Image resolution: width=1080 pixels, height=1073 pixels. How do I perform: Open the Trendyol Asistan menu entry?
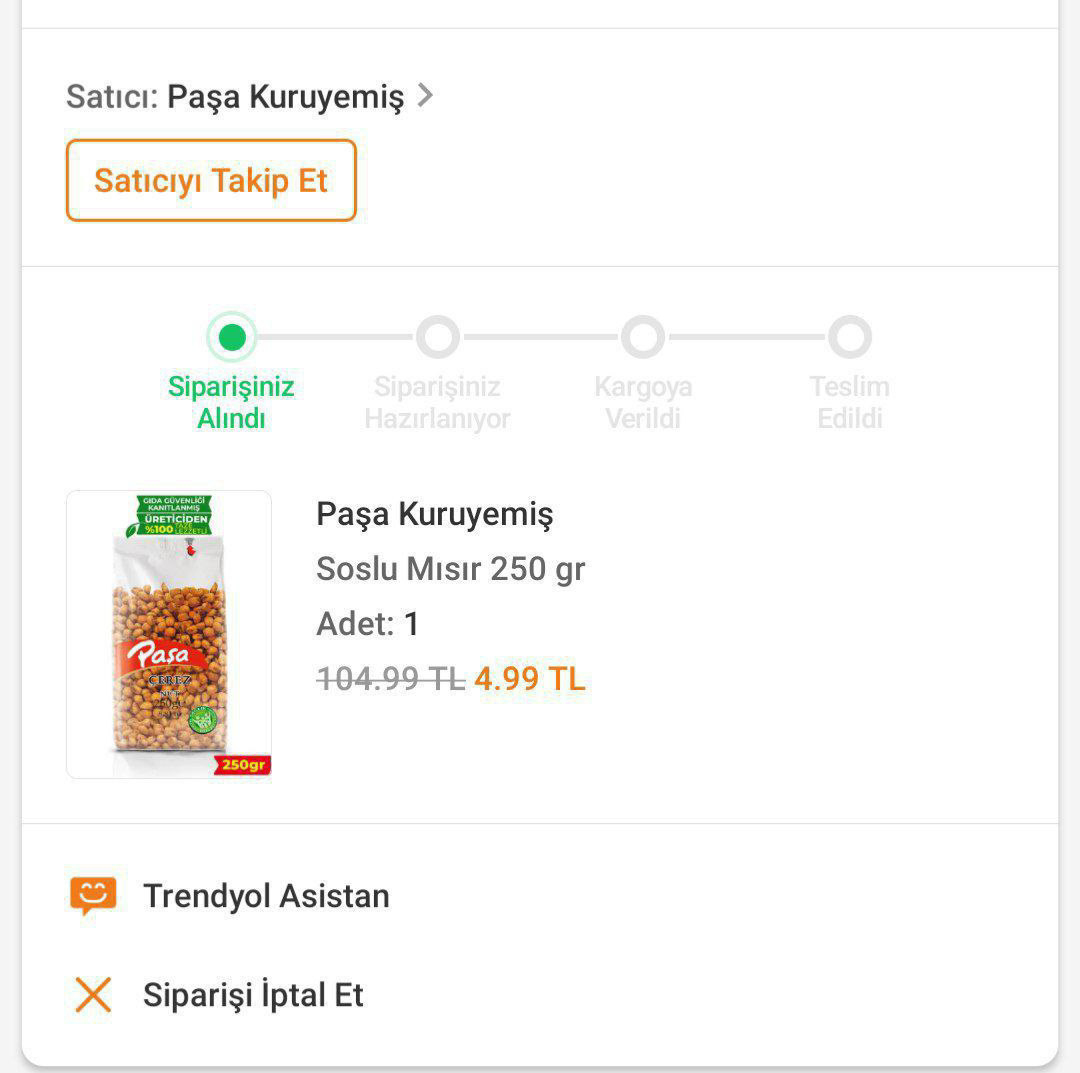(266, 896)
